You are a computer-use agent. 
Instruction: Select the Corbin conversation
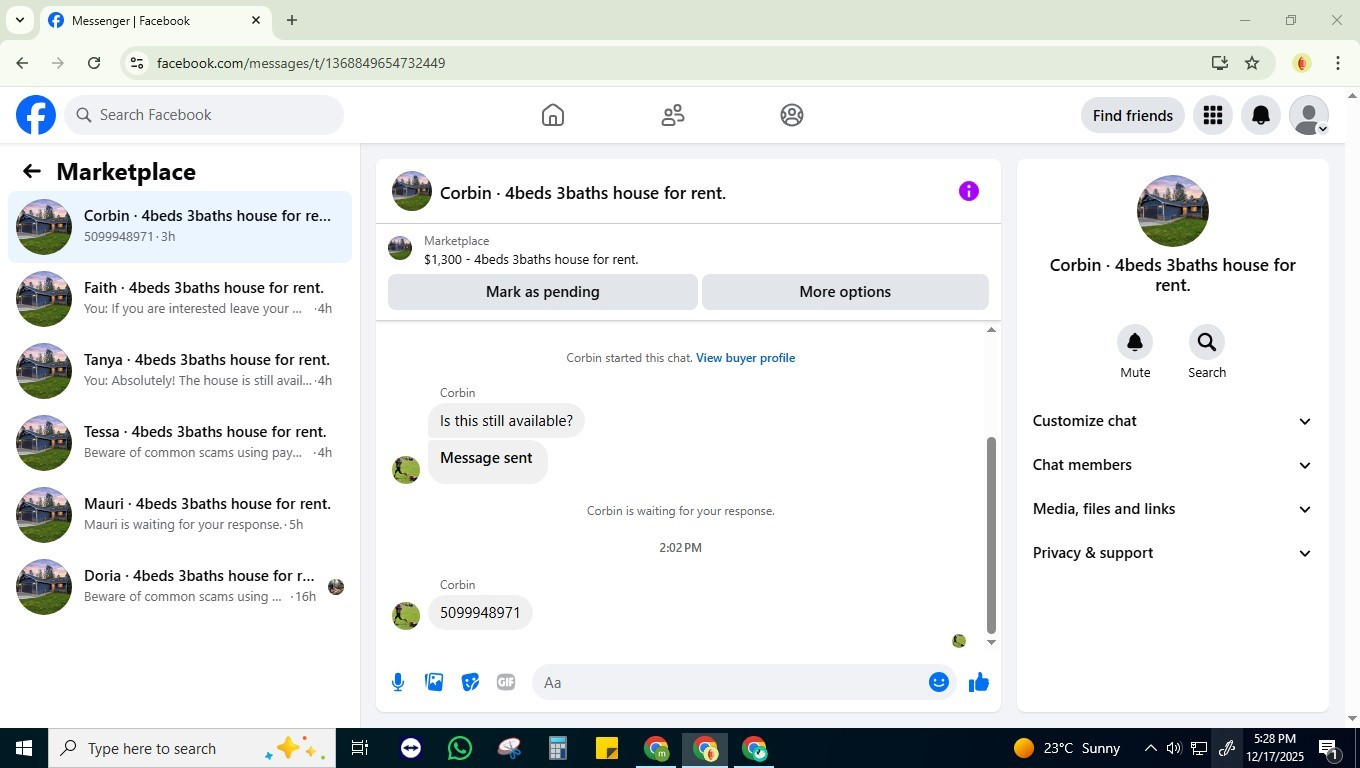[180, 227]
